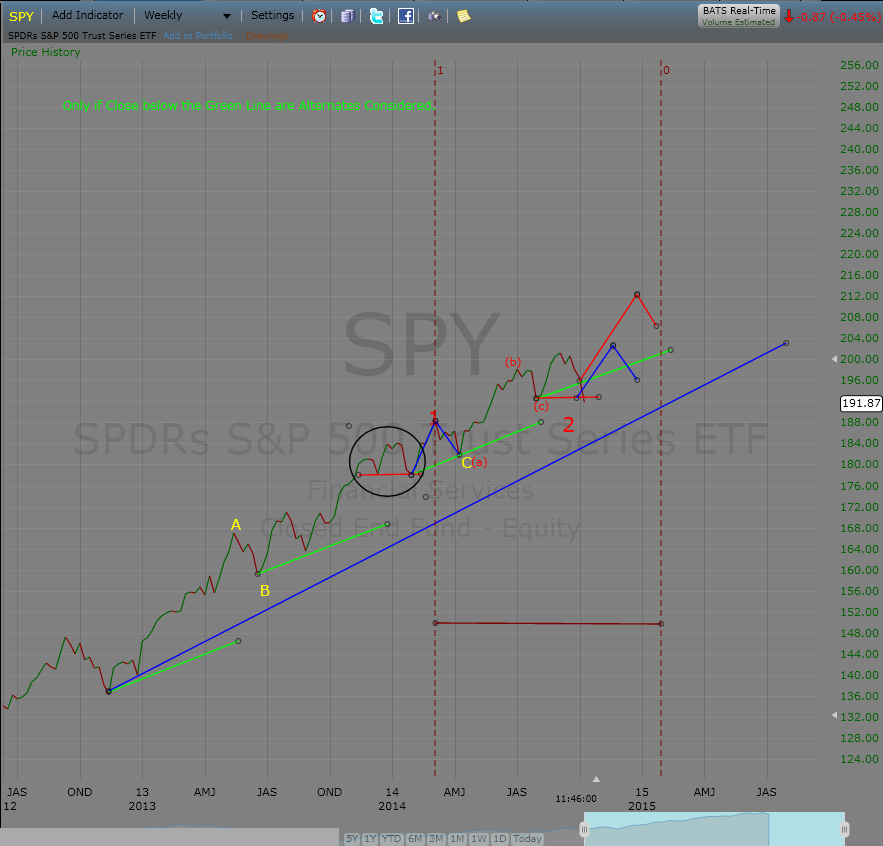Click the Add to Portfolio link
Viewport: 883px width, 846px height.
point(198,35)
